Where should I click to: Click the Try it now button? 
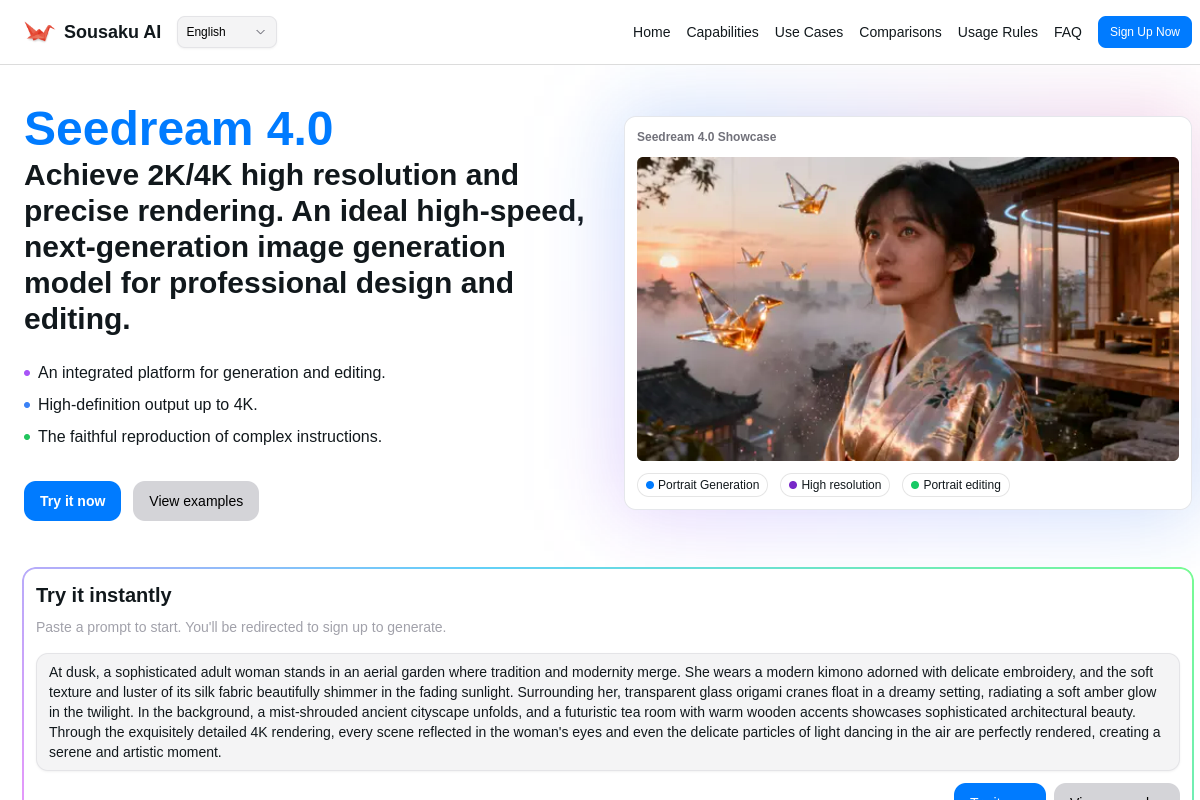coord(72,501)
